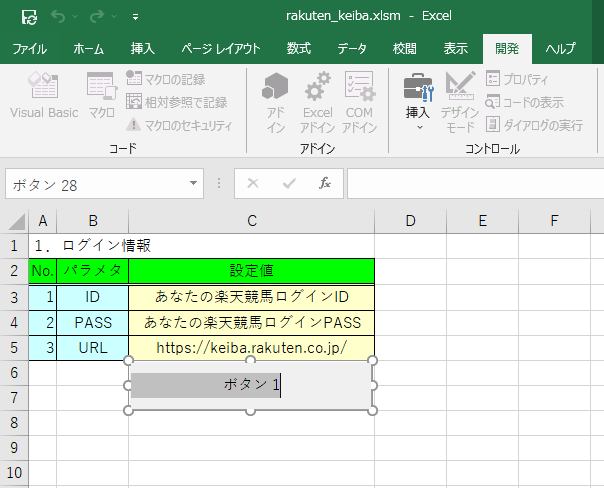This screenshot has width=604, height=488.
Task: Open the Undo history dropdown arrow
Action: coord(75,17)
